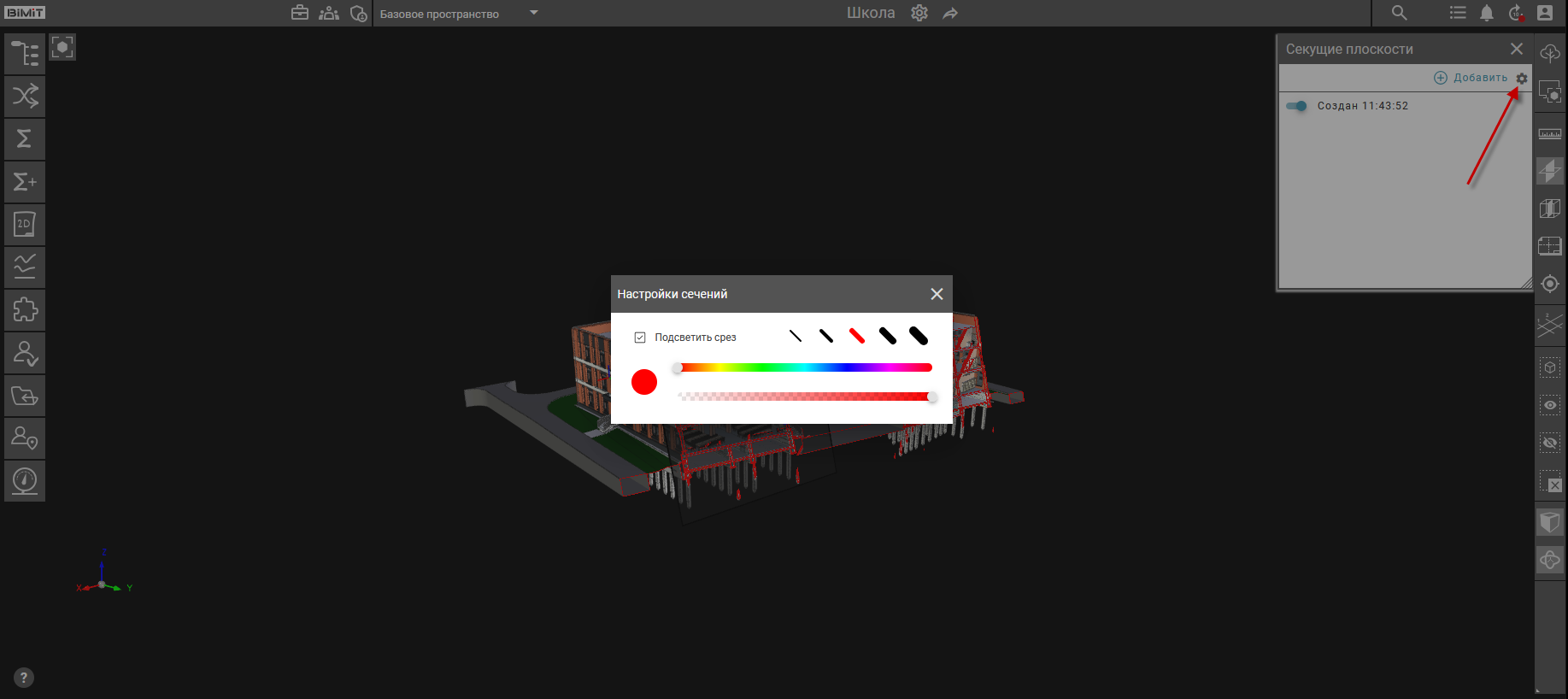1568x699 pixels.
Task: Click the red color preview circle
Action: point(644,382)
